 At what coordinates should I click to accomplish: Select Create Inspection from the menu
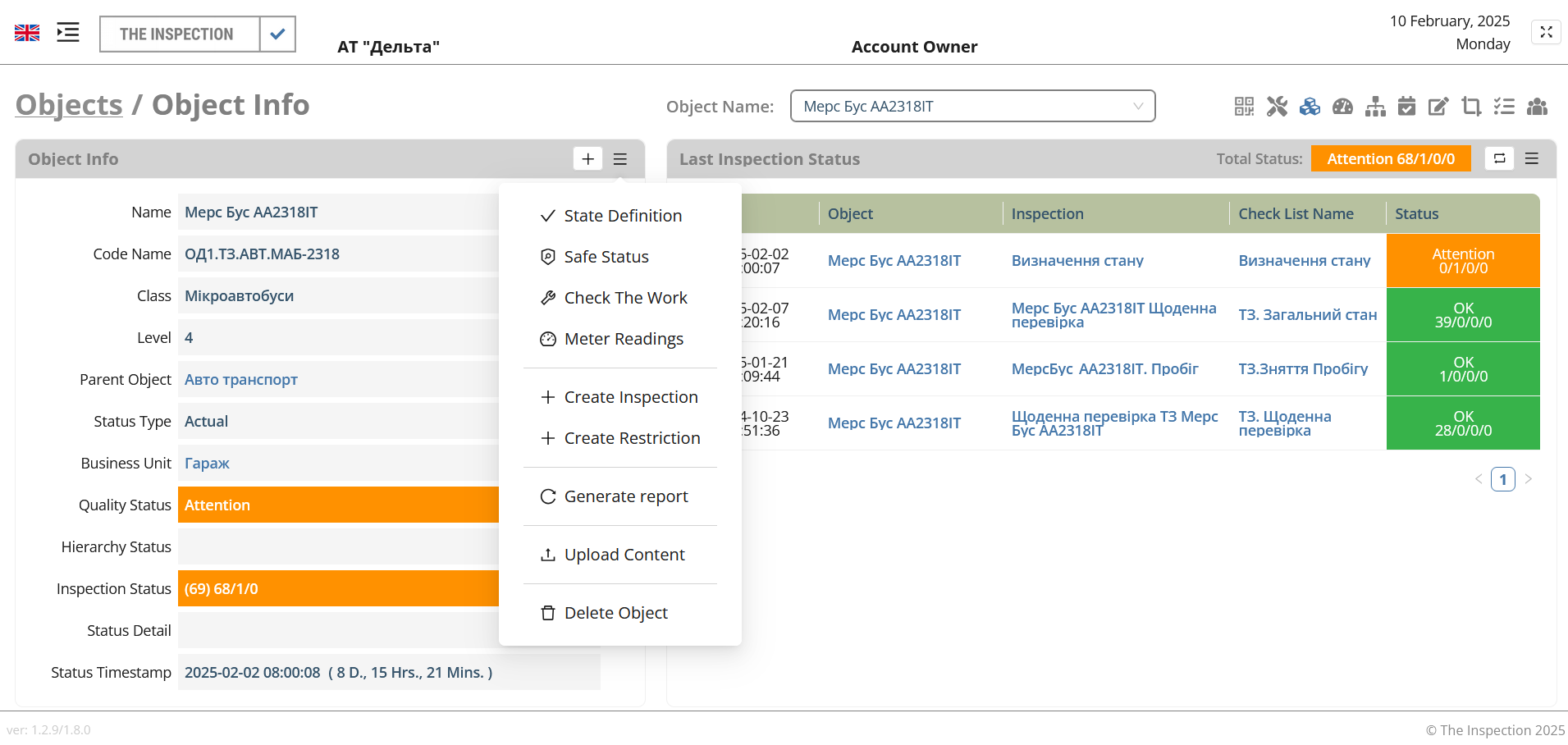click(x=630, y=397)
